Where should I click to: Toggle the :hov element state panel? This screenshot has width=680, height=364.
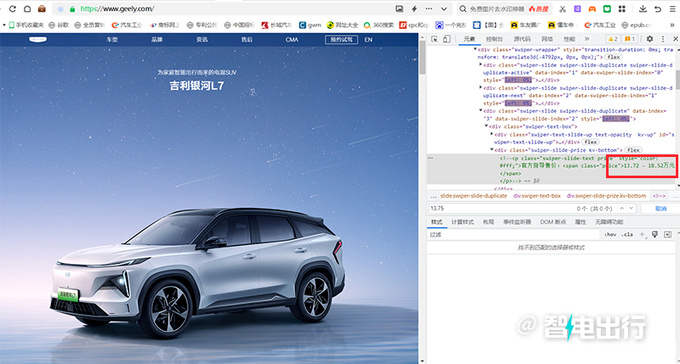[610, 235]
